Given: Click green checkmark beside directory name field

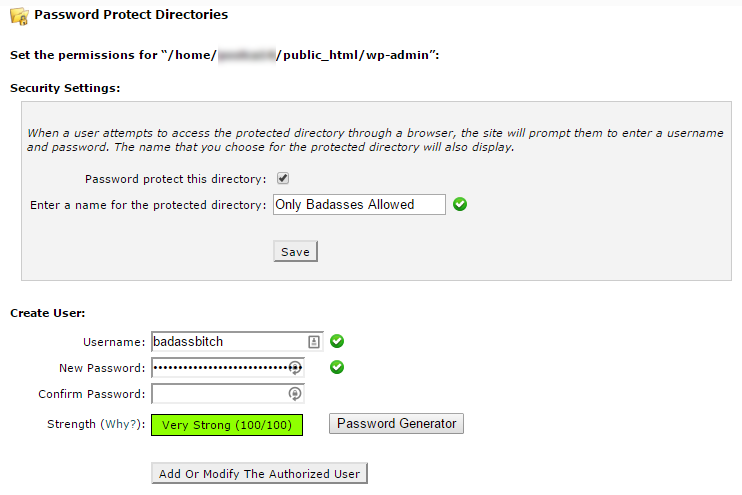Looking at the screenshot, I should (x=460, y=204).
